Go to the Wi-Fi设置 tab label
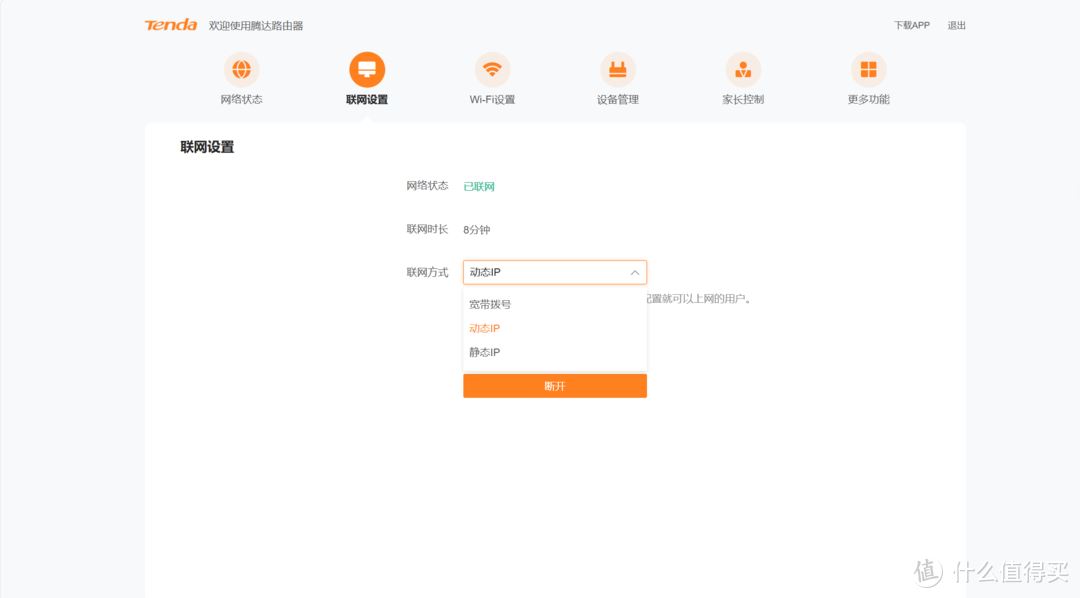Viewport: 1080px width, 598px height. click(x=492, y=99)
